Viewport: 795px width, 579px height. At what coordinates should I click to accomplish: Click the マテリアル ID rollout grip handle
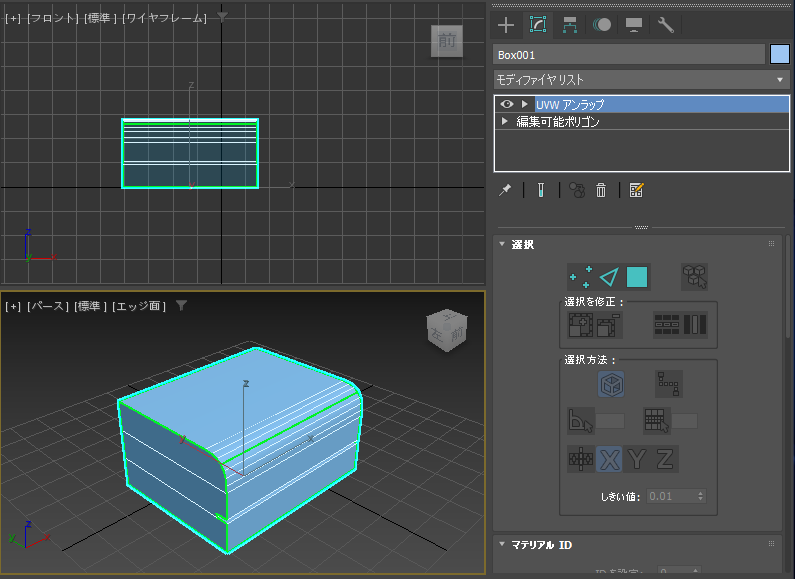[771, 544]
